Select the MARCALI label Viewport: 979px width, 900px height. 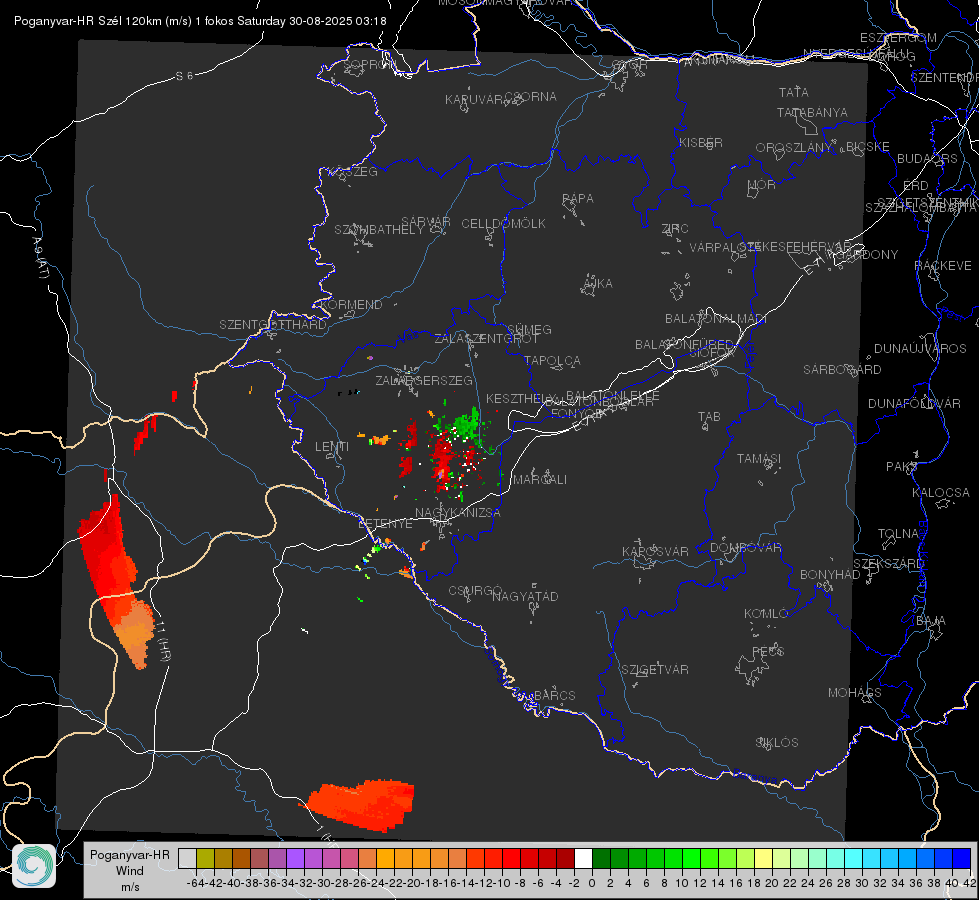pyautogui.click(x=539, y=479)
